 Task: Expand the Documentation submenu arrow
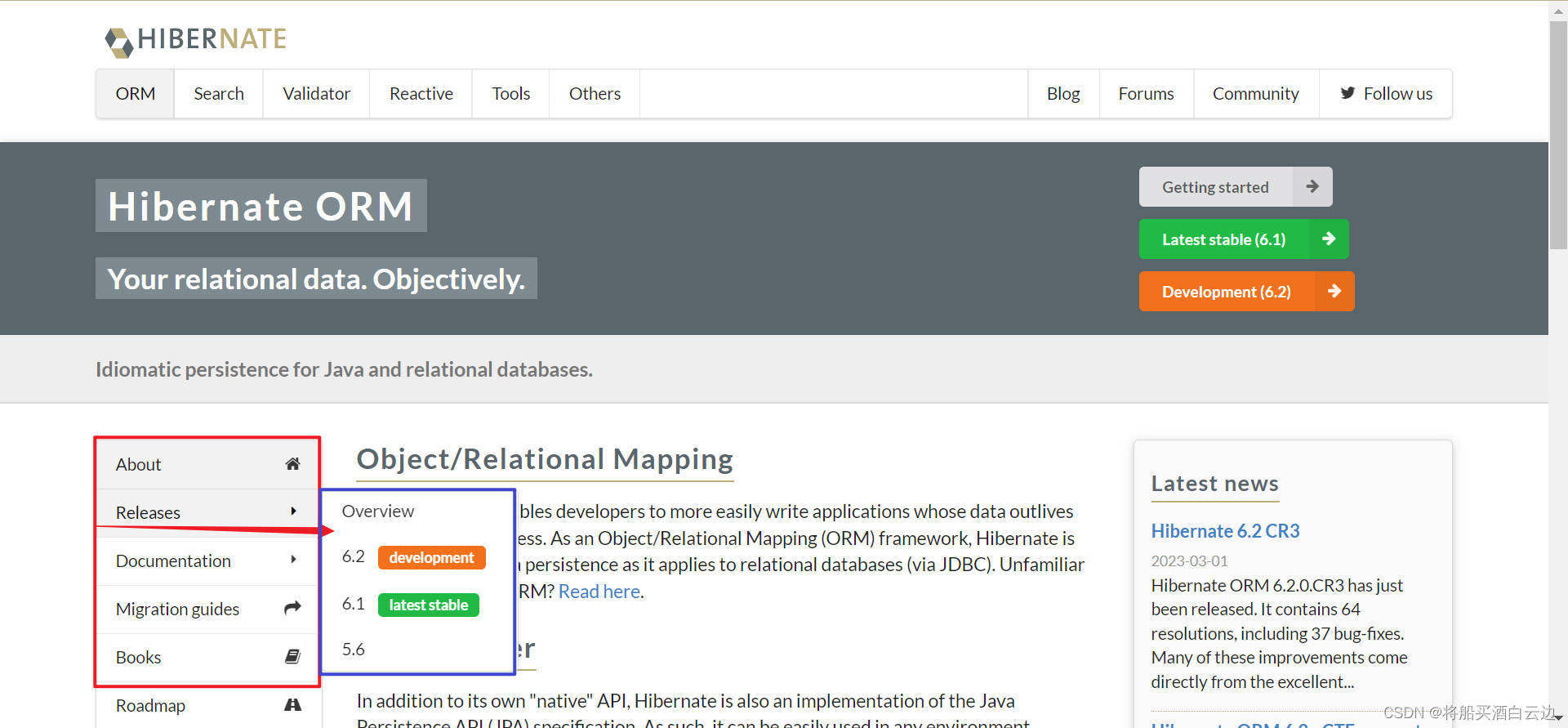[x=293, y=560]
